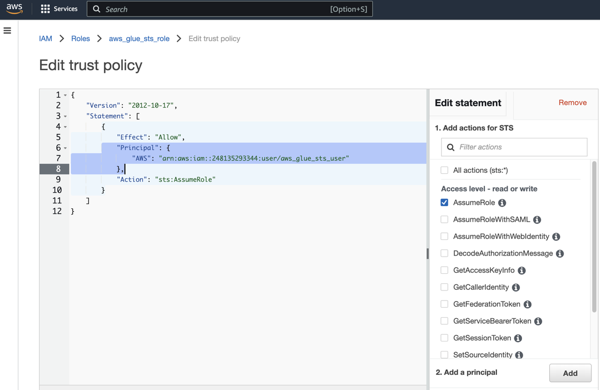Open aws_glue_sts_role breadcrumb link

(x=139, y=39)
